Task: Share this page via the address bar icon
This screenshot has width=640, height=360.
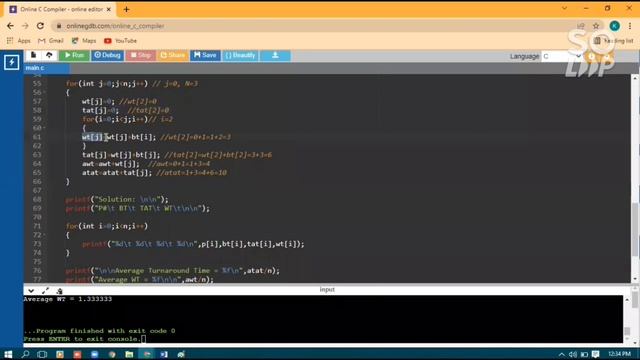Action: (581, 26)
